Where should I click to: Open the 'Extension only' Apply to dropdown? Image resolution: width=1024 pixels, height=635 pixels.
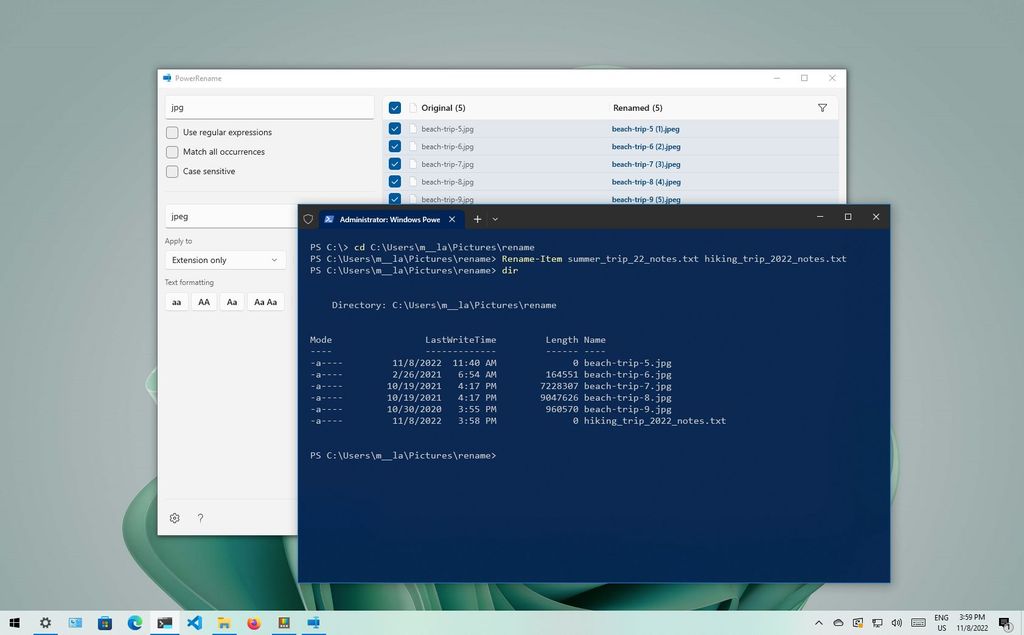pos(225,259)
